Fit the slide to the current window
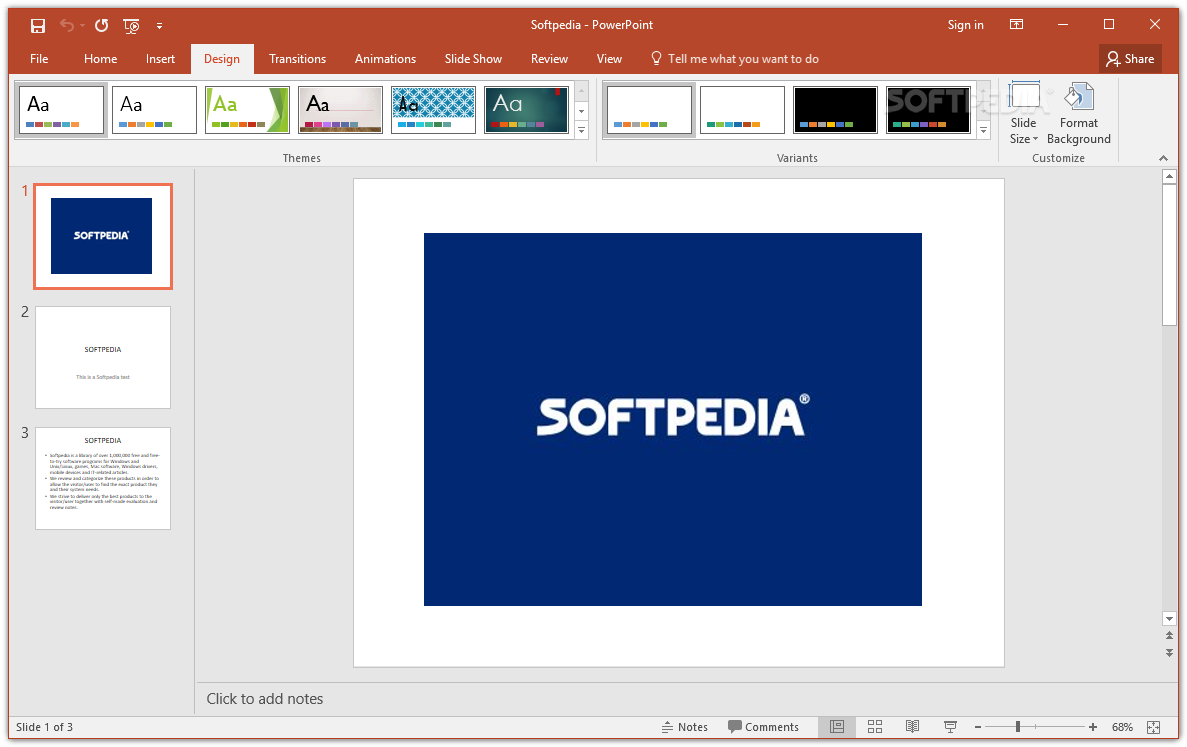 1154,727
